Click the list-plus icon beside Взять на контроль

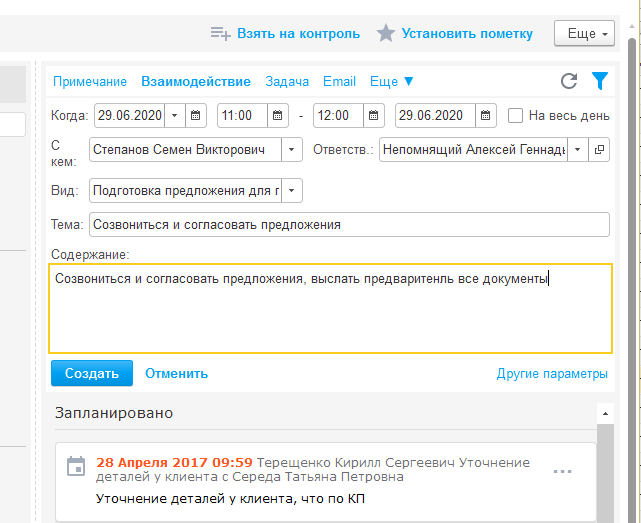tap(221, 34)
